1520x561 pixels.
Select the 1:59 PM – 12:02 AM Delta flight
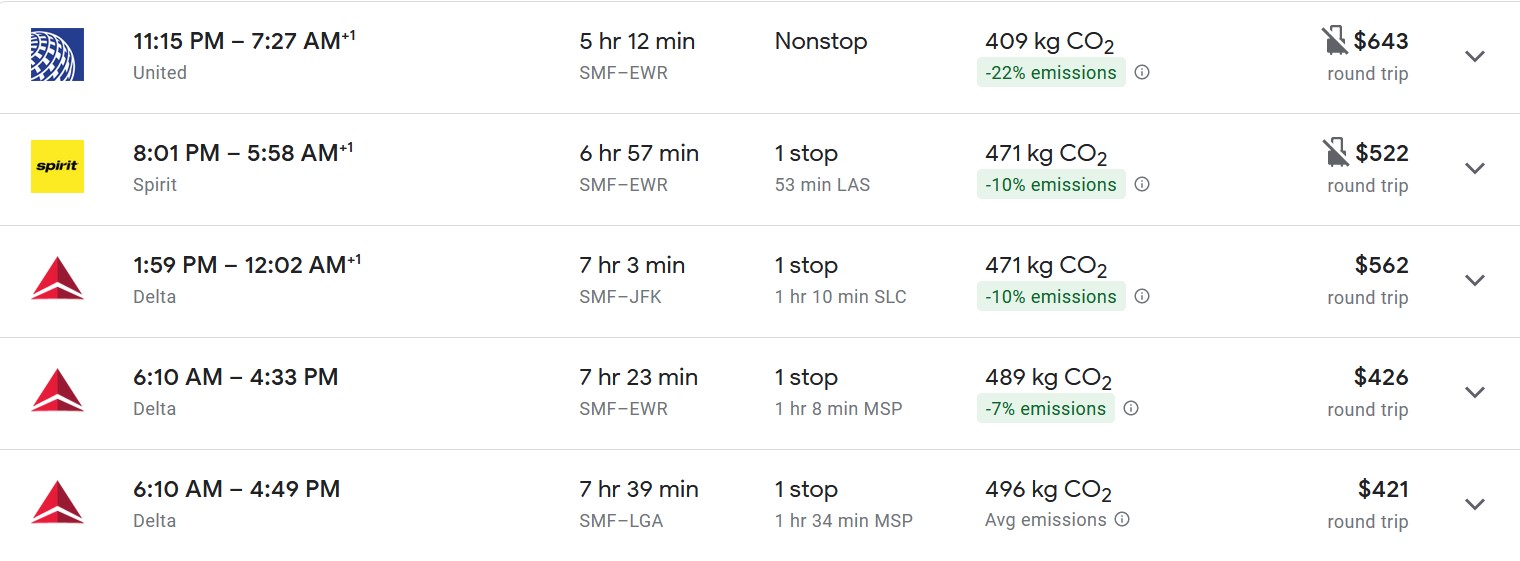pos(246,266)
